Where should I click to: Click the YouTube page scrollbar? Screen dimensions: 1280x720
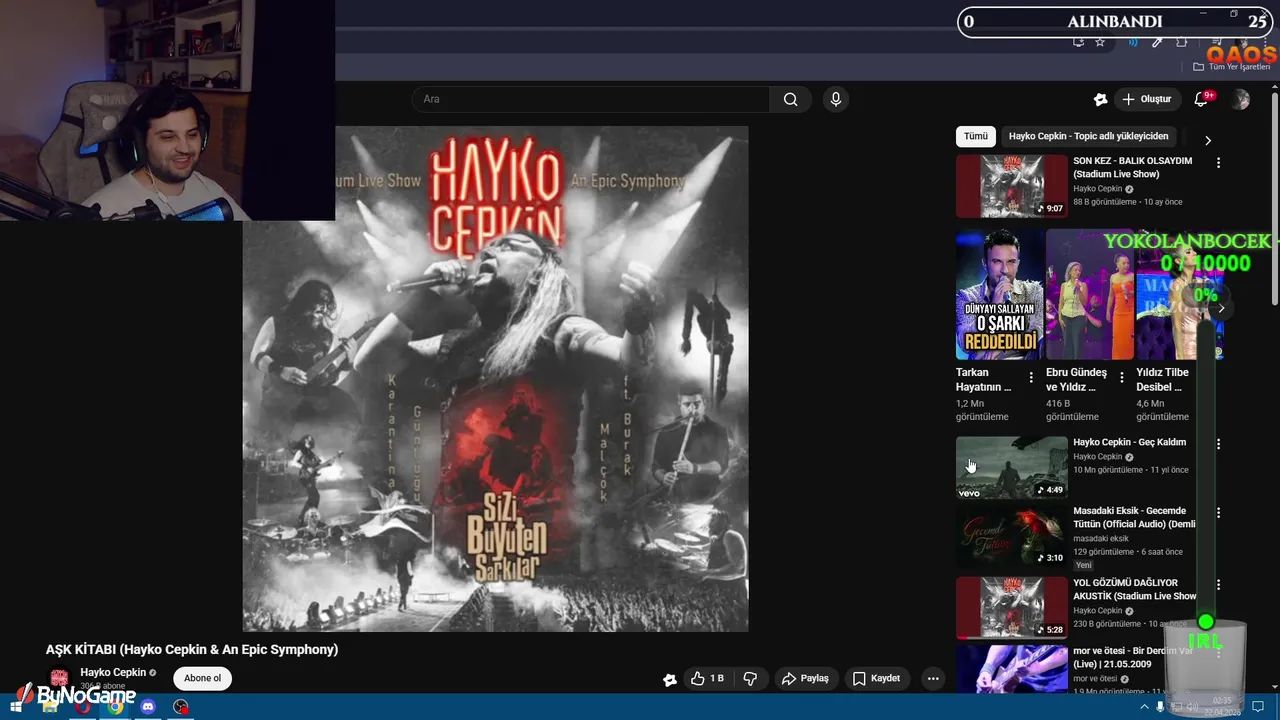click(1274, 200)
